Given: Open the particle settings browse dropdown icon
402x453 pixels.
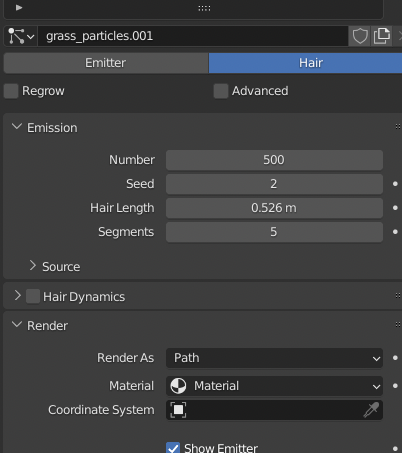Looking at the screenshot, I should (x=21, y=36).
